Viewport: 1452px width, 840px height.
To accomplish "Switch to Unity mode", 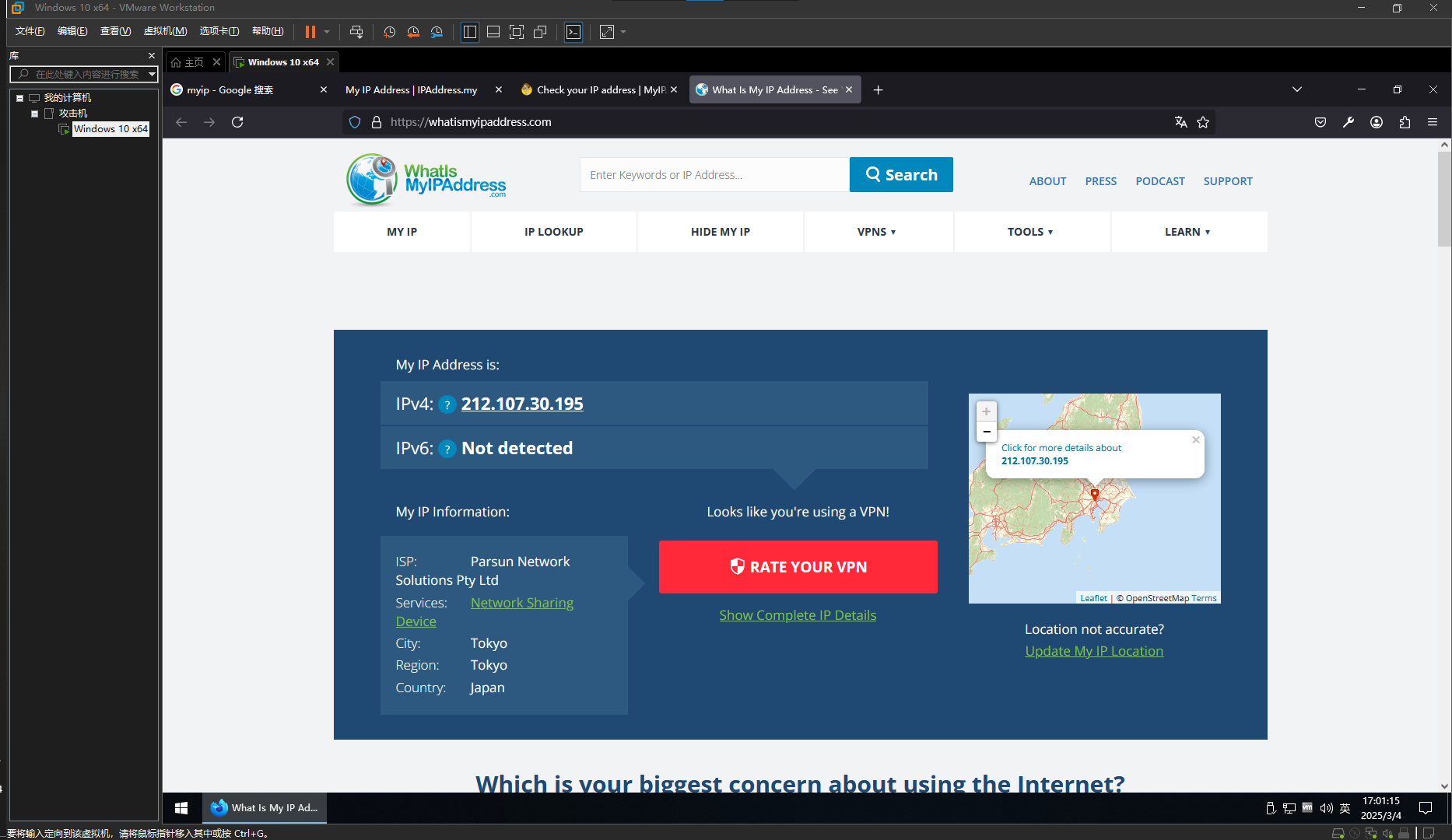I will point(540,32).
